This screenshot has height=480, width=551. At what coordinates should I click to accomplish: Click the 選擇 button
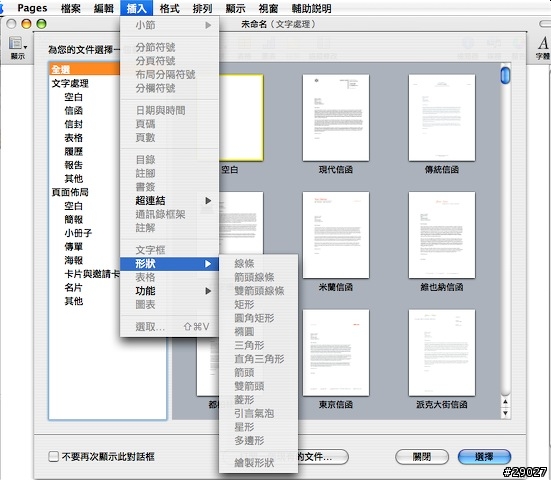[x=484, y=457]
